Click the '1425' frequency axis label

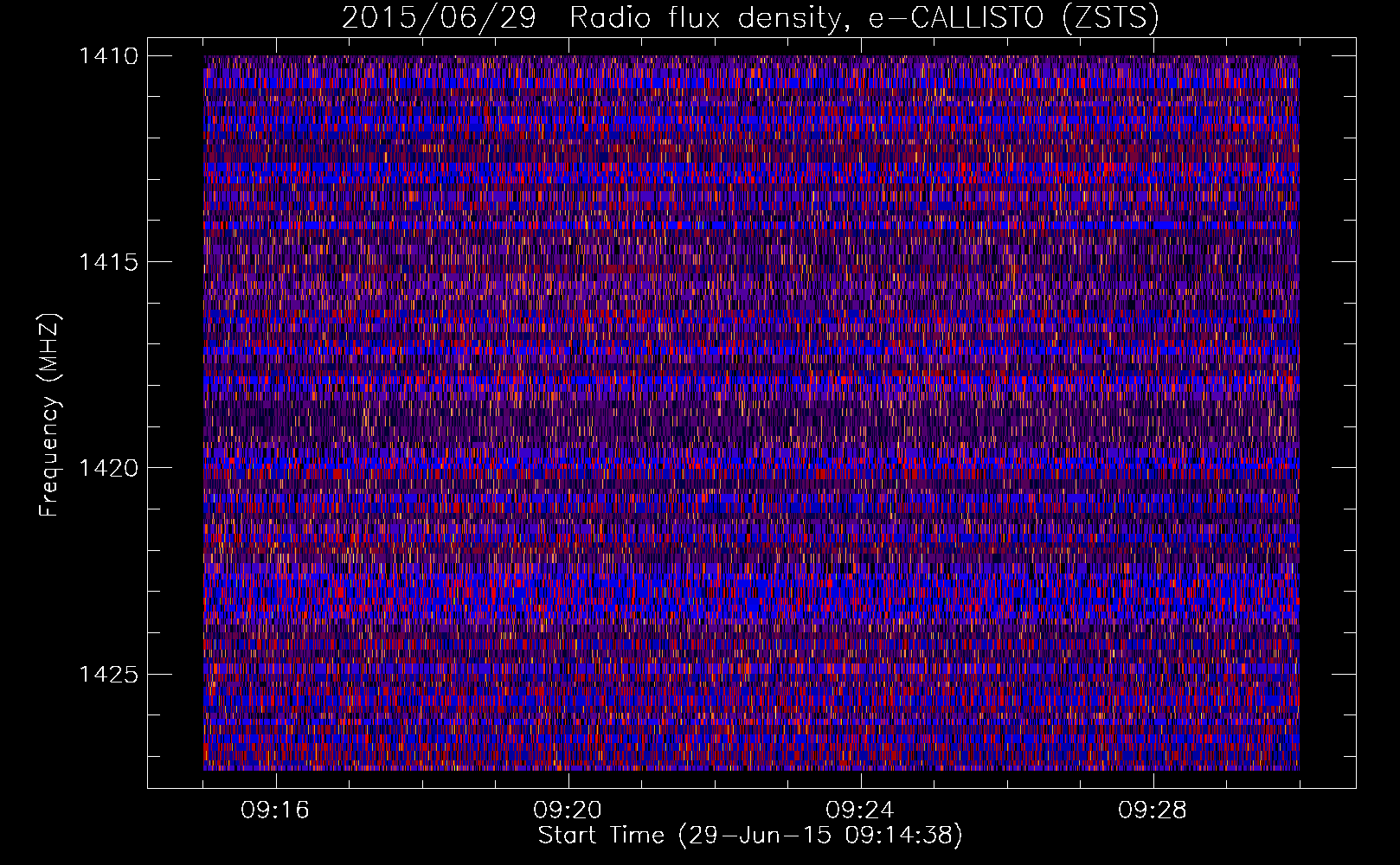108,674
